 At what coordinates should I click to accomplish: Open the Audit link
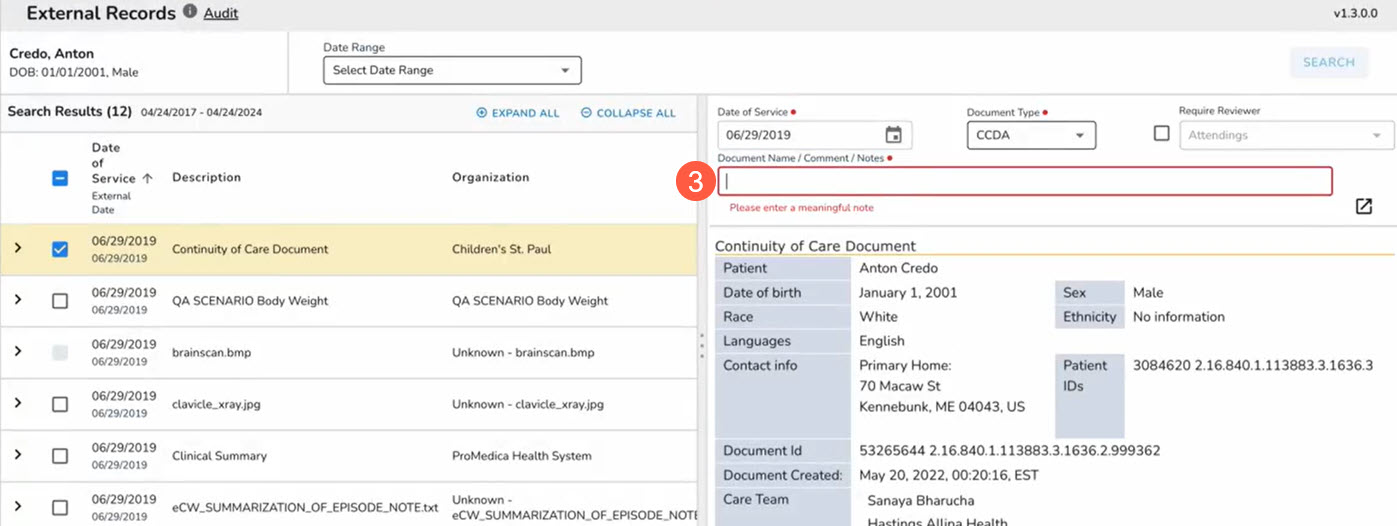221,14
